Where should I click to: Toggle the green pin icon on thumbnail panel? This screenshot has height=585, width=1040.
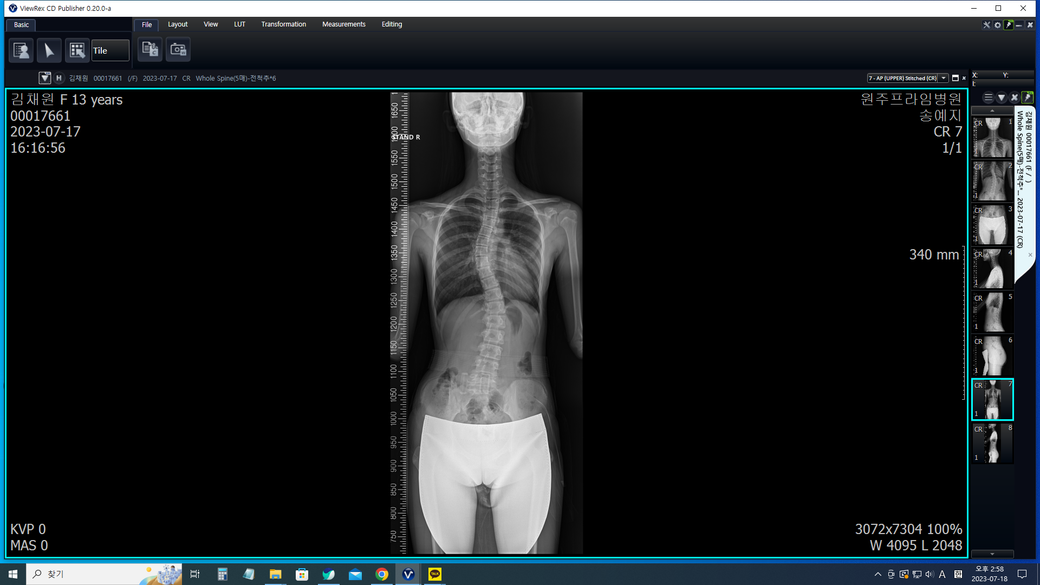point(1027,98)
